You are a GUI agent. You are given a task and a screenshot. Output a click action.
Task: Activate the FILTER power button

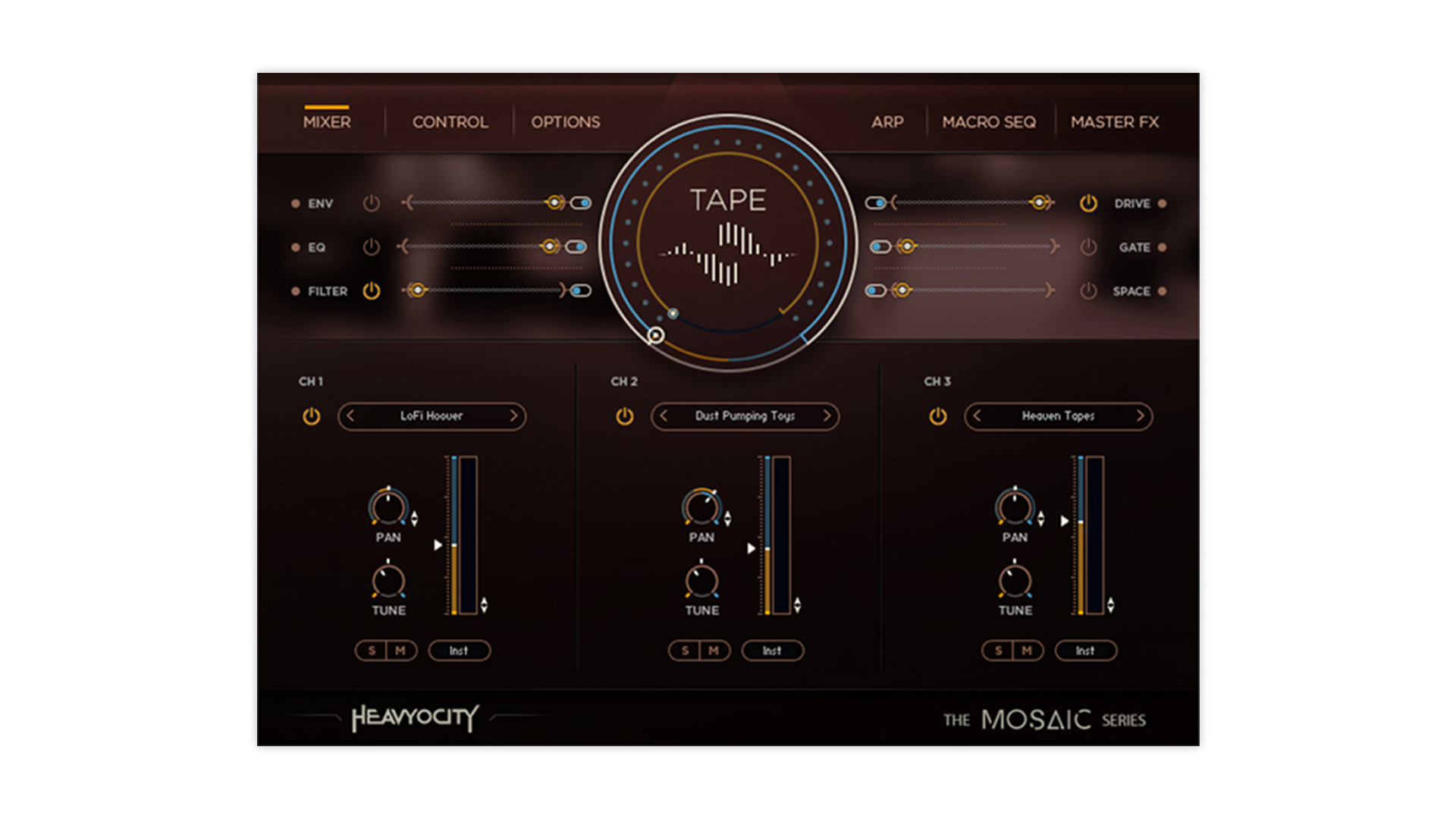click(x=371, y=290)
